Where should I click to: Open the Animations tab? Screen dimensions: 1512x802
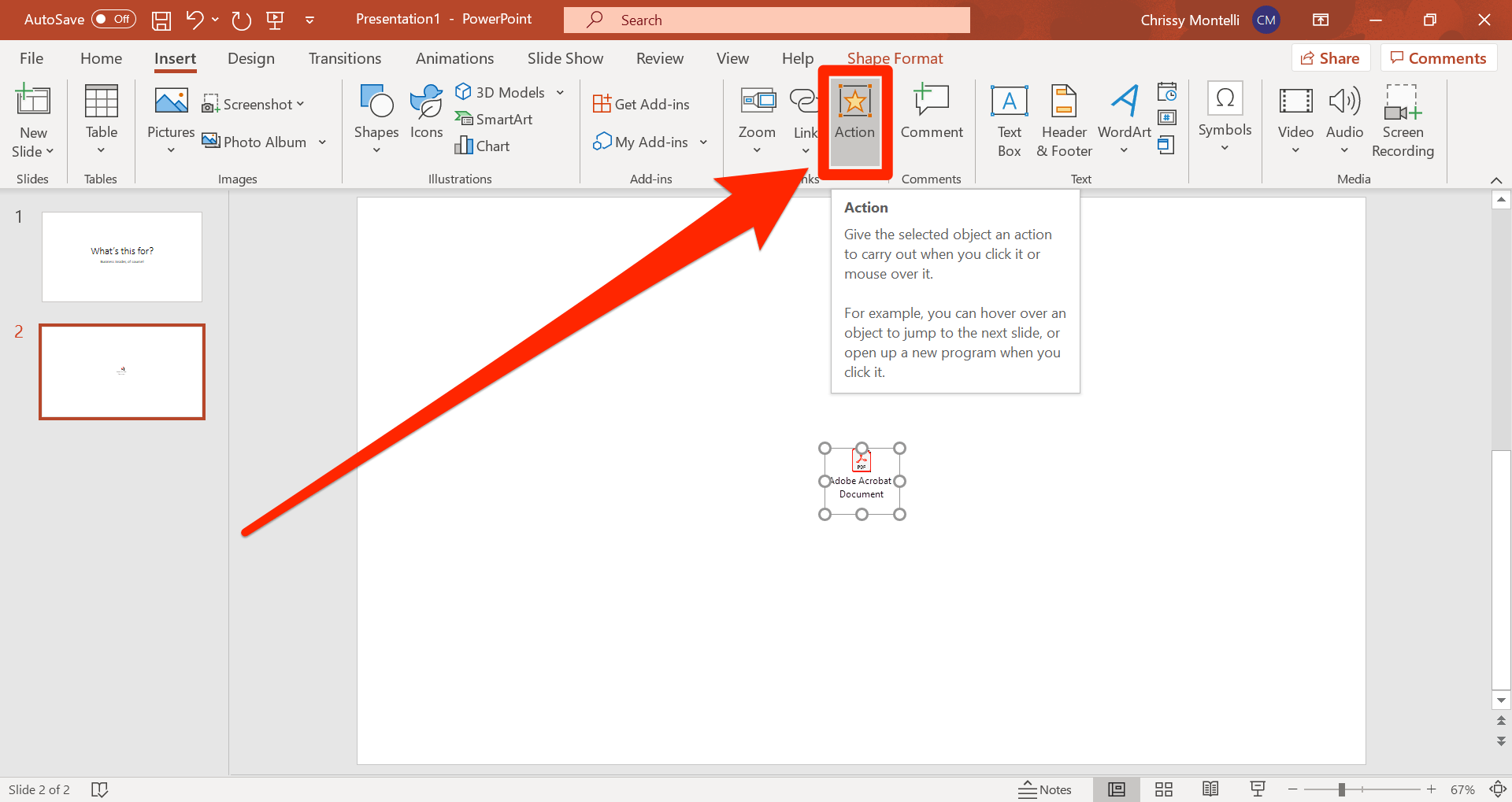(454, 58)
